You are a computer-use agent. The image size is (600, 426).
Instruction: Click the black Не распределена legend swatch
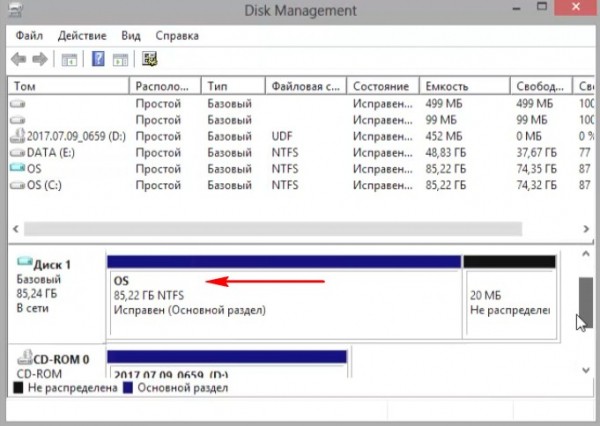click(x=18, y=388)
